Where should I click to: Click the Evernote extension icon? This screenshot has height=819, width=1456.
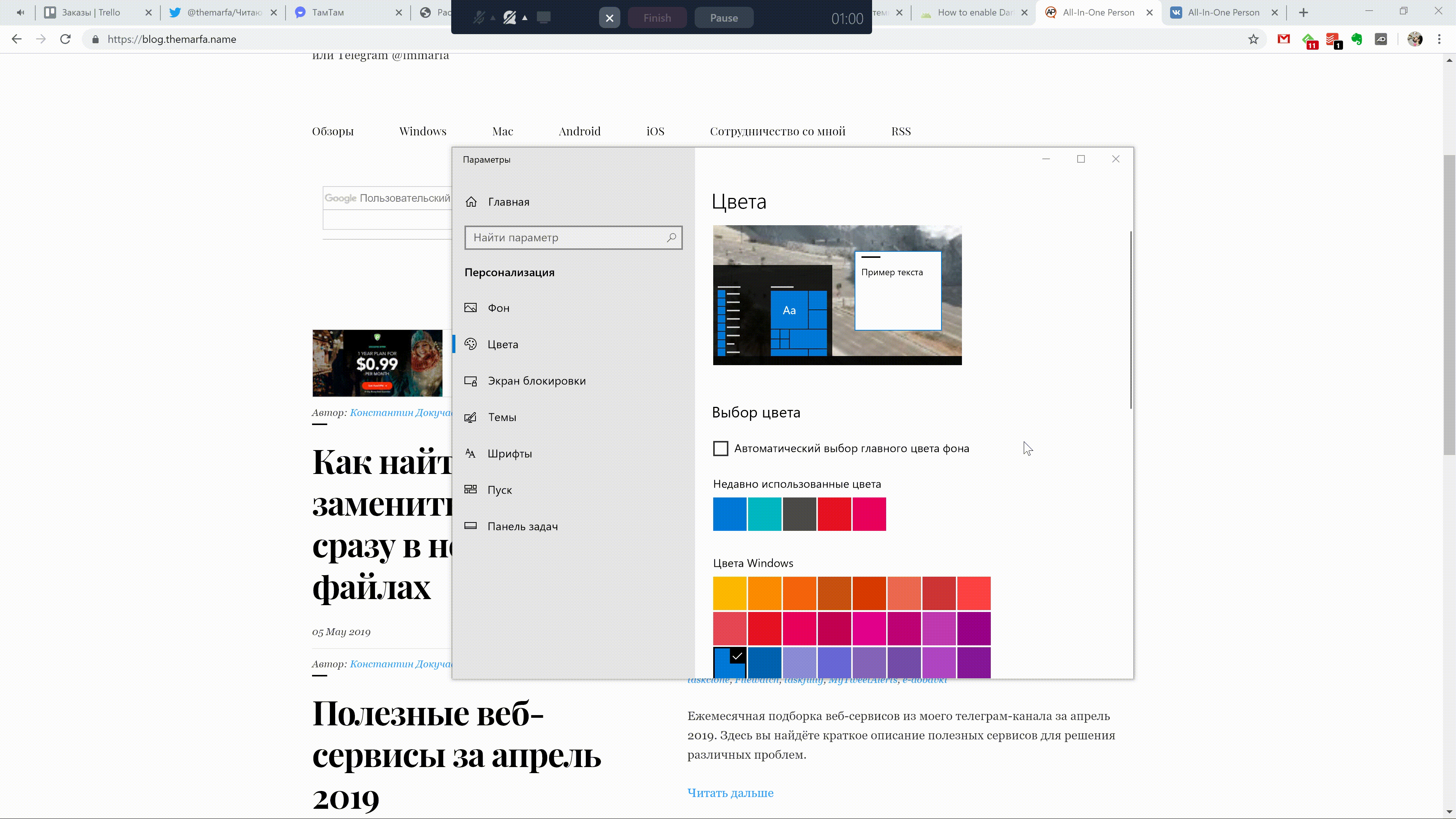click(x=1357, y=39)
